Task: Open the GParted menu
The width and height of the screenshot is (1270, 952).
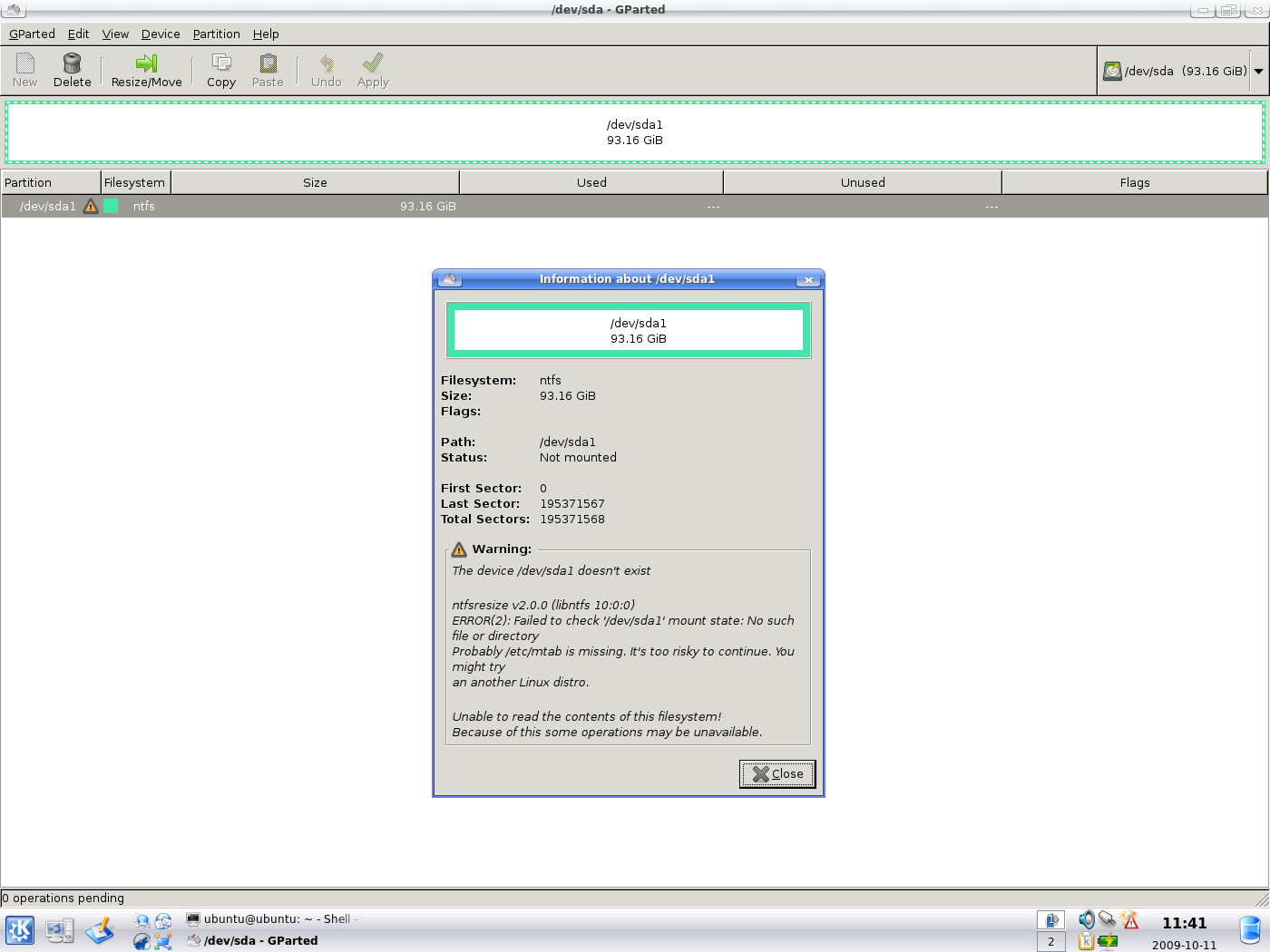Action: pyautogui.click(x=32, y=34)
